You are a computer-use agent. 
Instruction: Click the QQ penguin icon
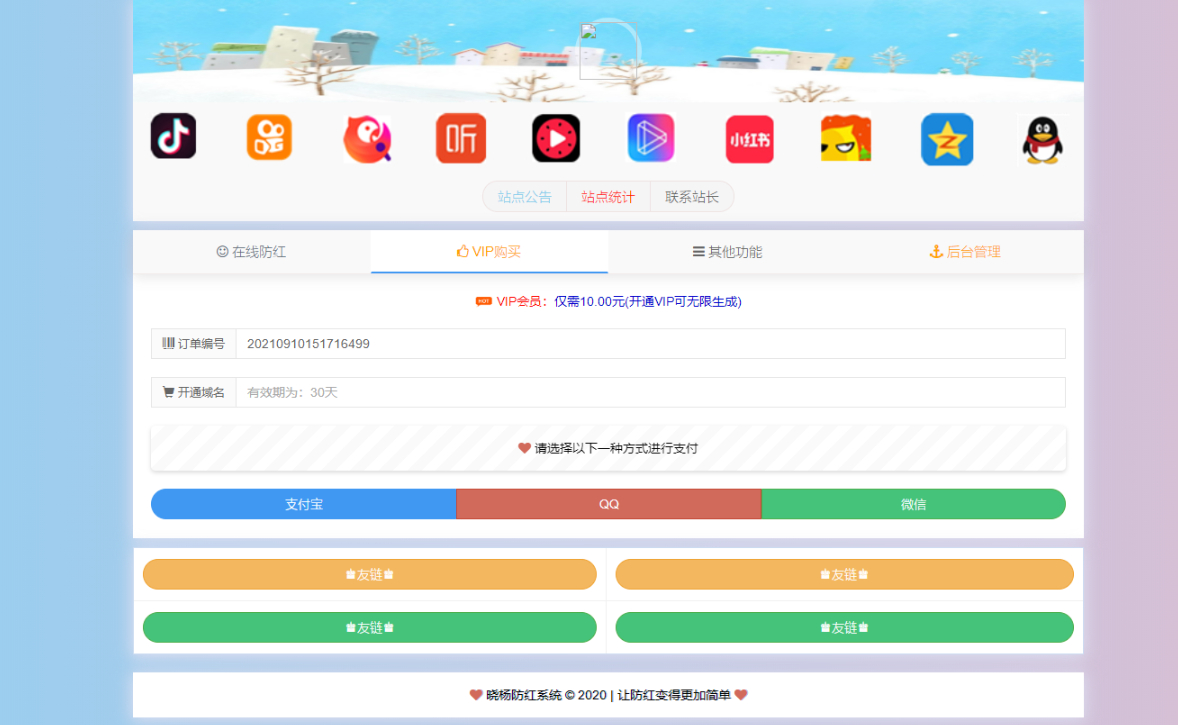pos(1043,140)
